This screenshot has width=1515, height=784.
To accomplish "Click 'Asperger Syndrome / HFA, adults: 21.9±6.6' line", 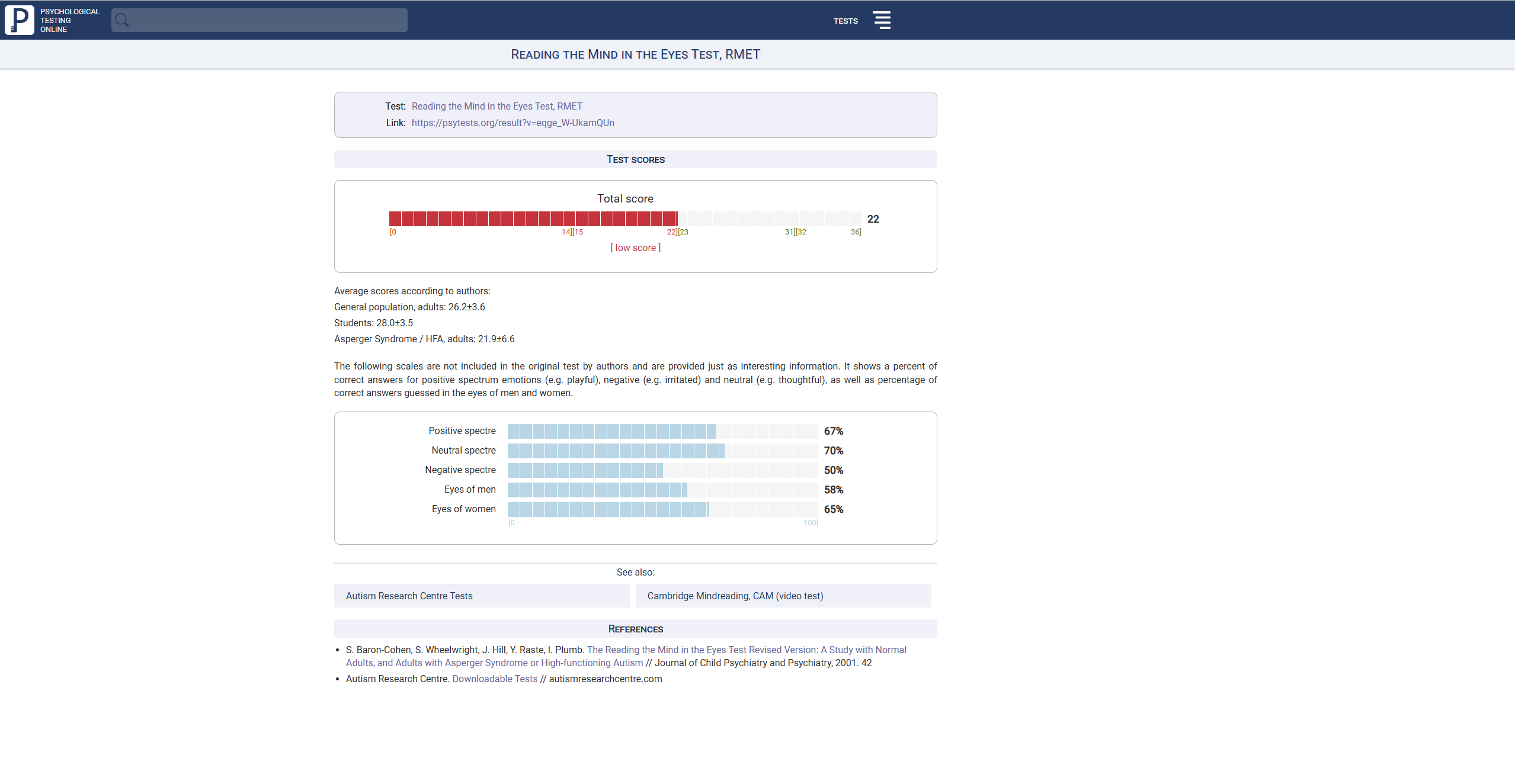I will tap(424, 339).
